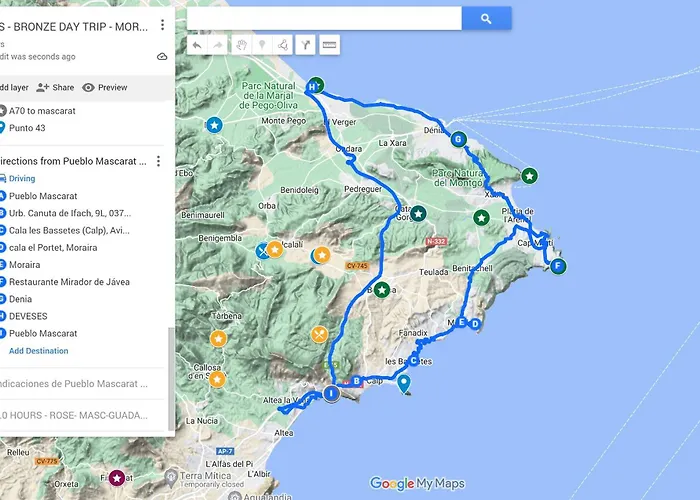
Task: Select the add marker tool
Action: (263, 45)
